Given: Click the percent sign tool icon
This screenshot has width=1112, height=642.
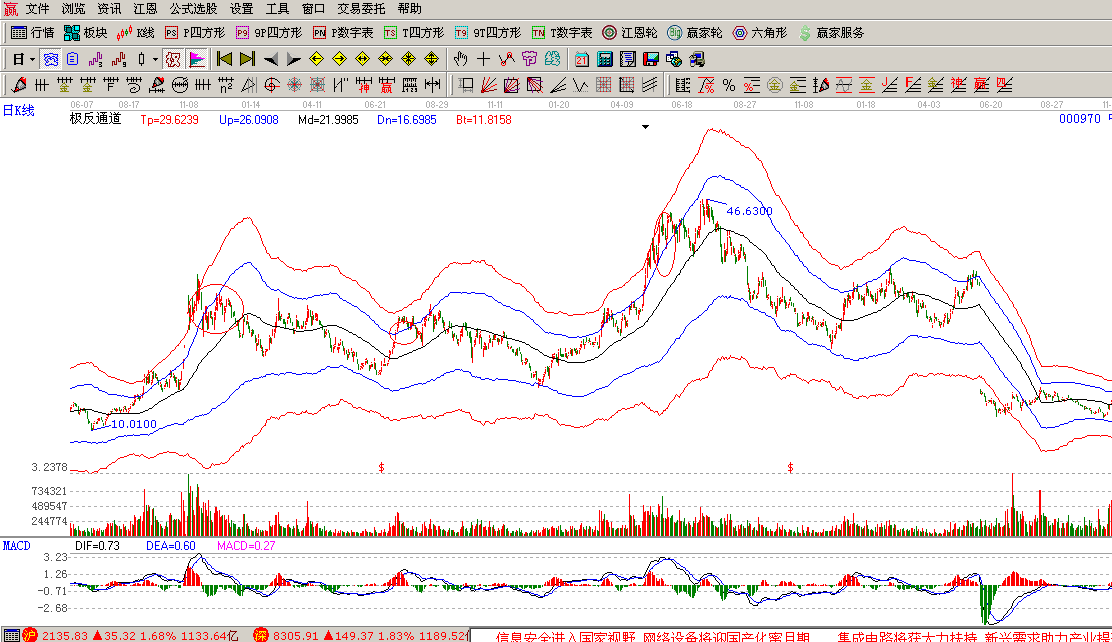Looking at the screenshot, I should [729, 85].
